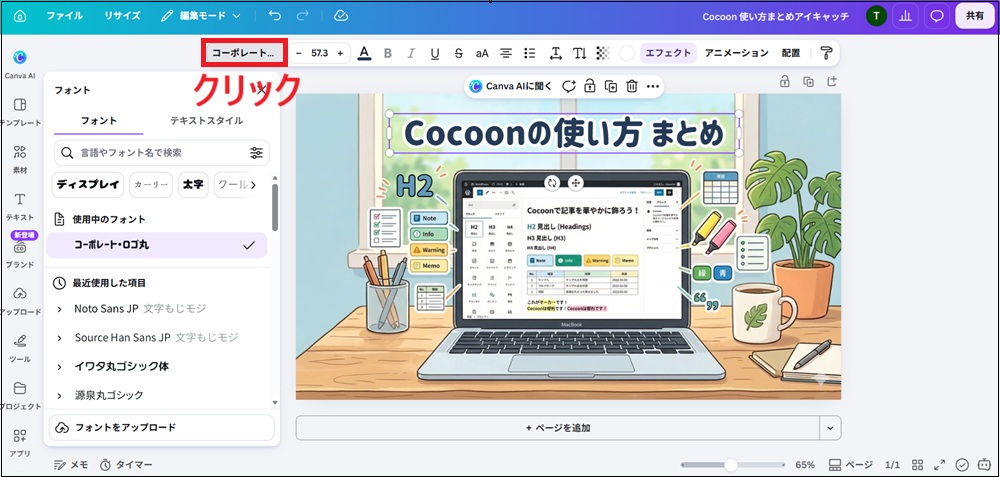1000x477 pixels.
Task: Close the フォント panel
Action: [261, 90]
